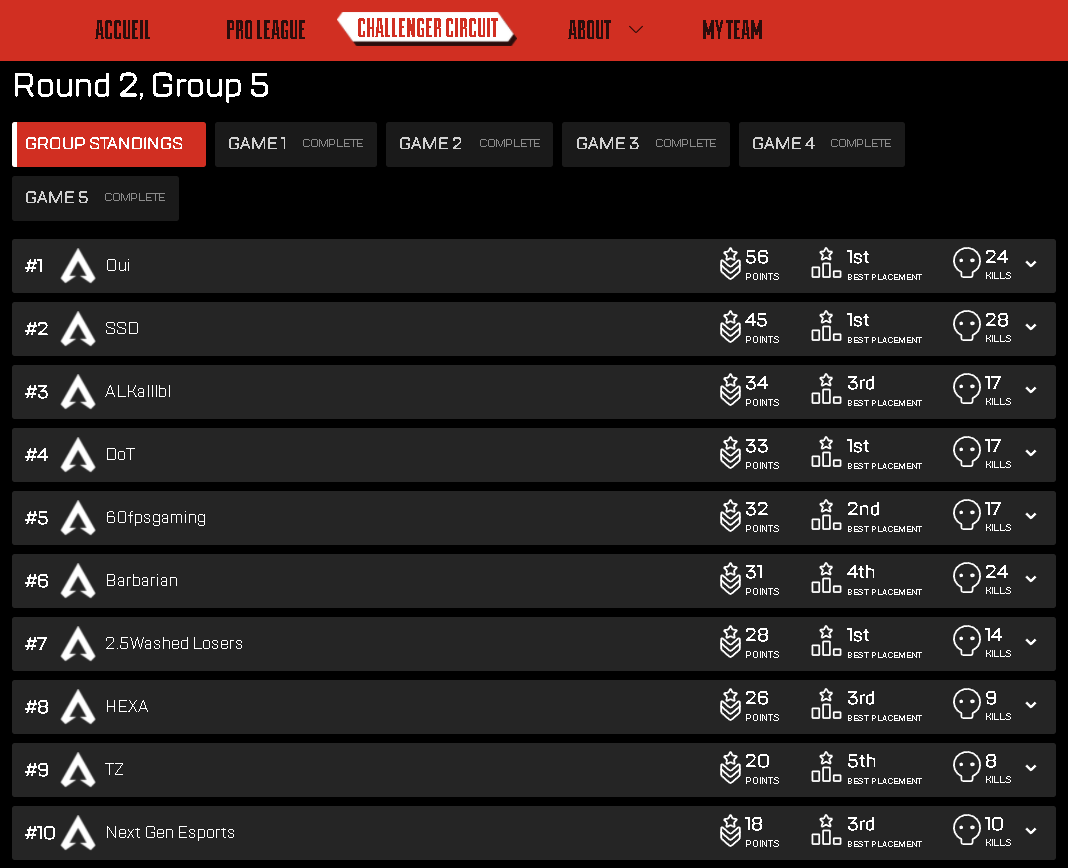Switch to the Game 3 tab
This screenshot has width=1068, height=868.
tap(646, 144)
